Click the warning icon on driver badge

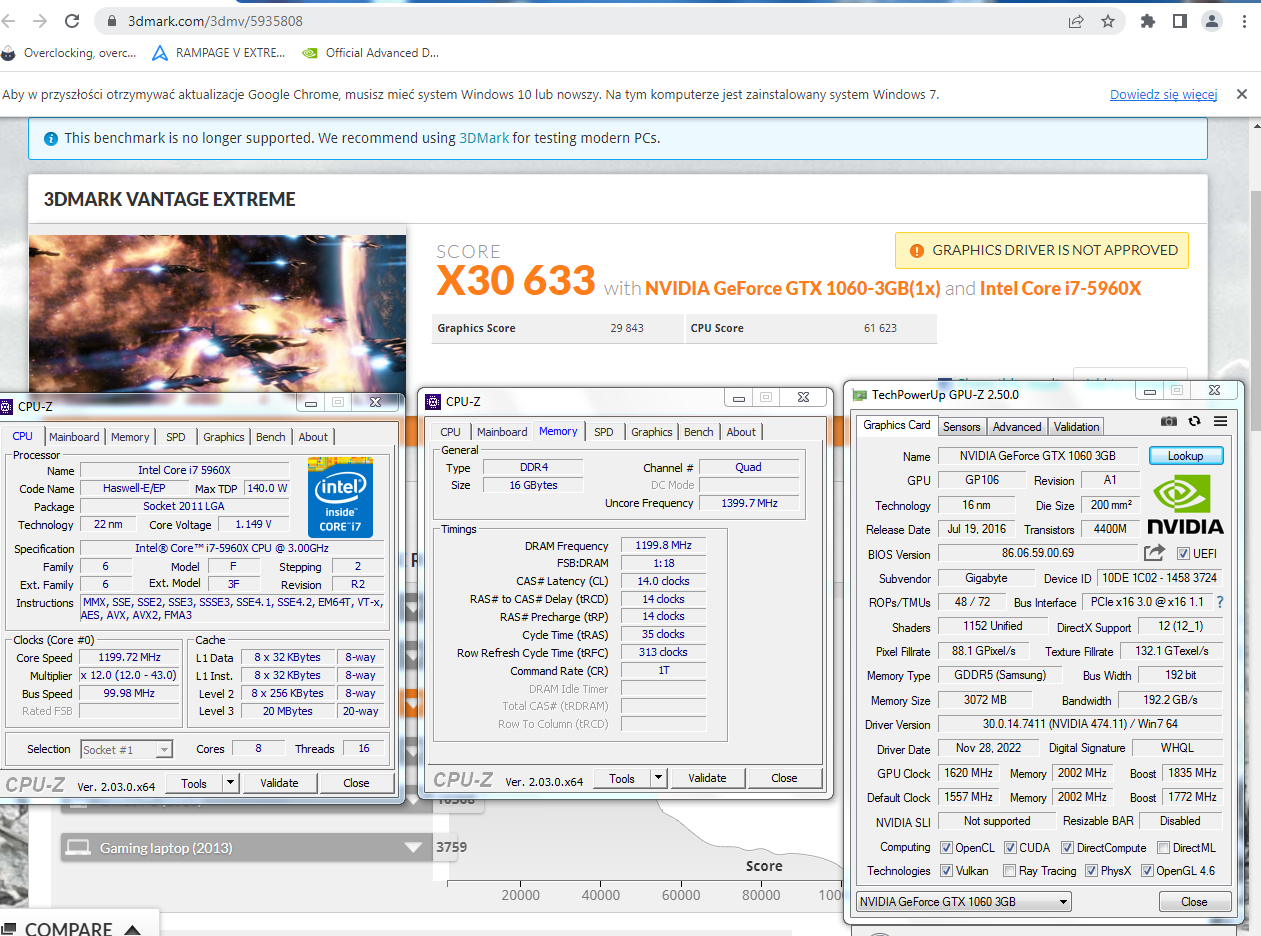pos(916,250)
